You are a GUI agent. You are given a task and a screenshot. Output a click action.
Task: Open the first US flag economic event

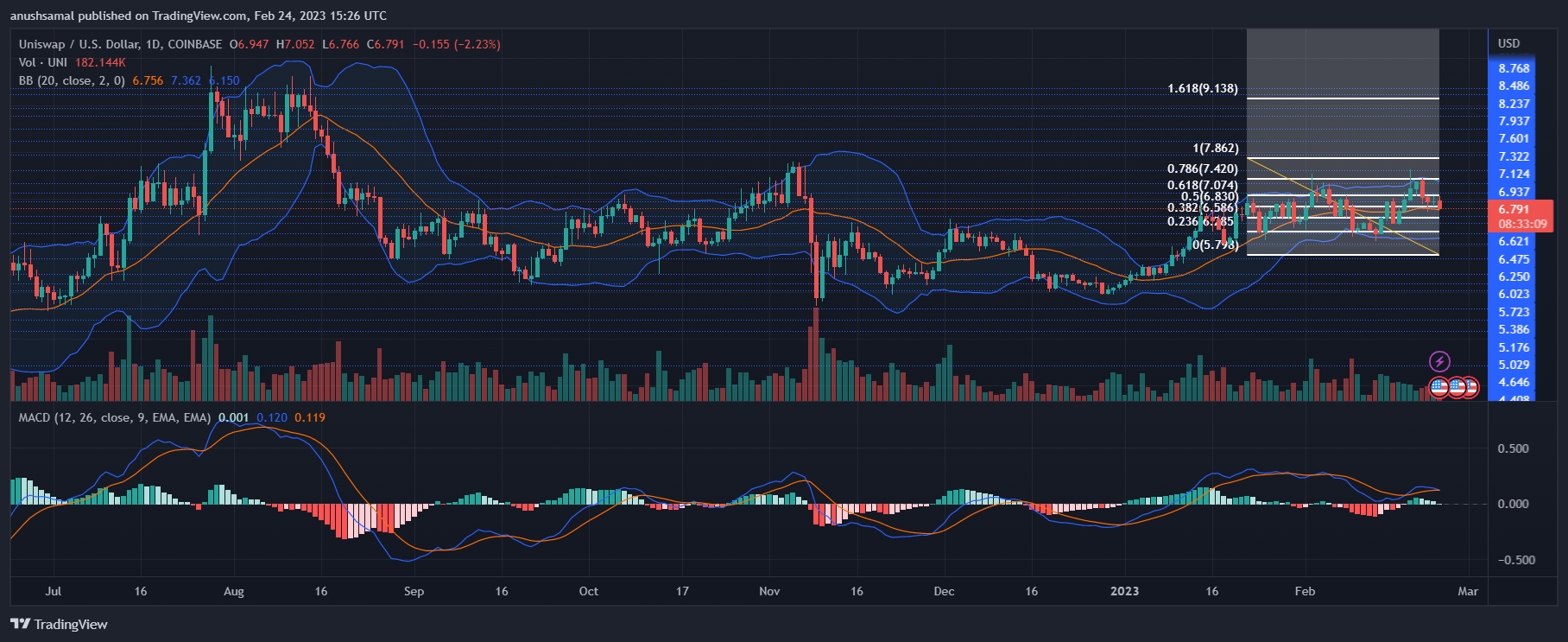click(1438, 387)
